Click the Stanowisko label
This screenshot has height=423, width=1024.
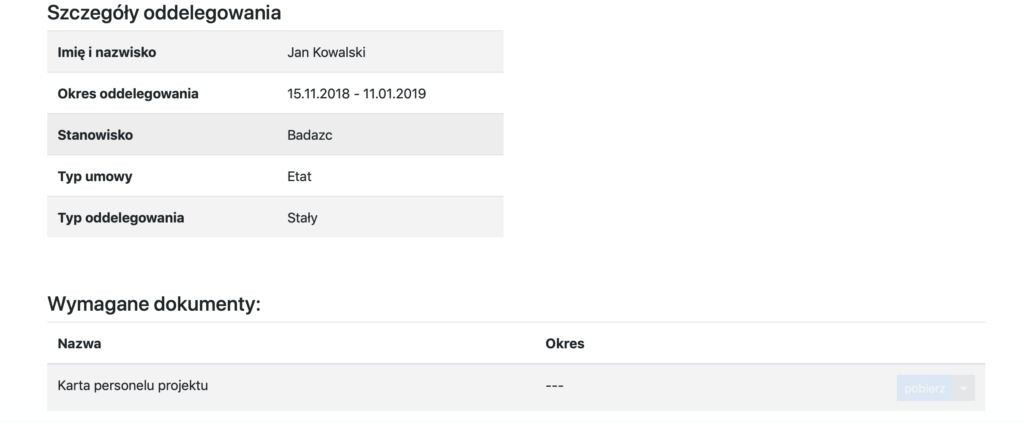coord(96,135)
